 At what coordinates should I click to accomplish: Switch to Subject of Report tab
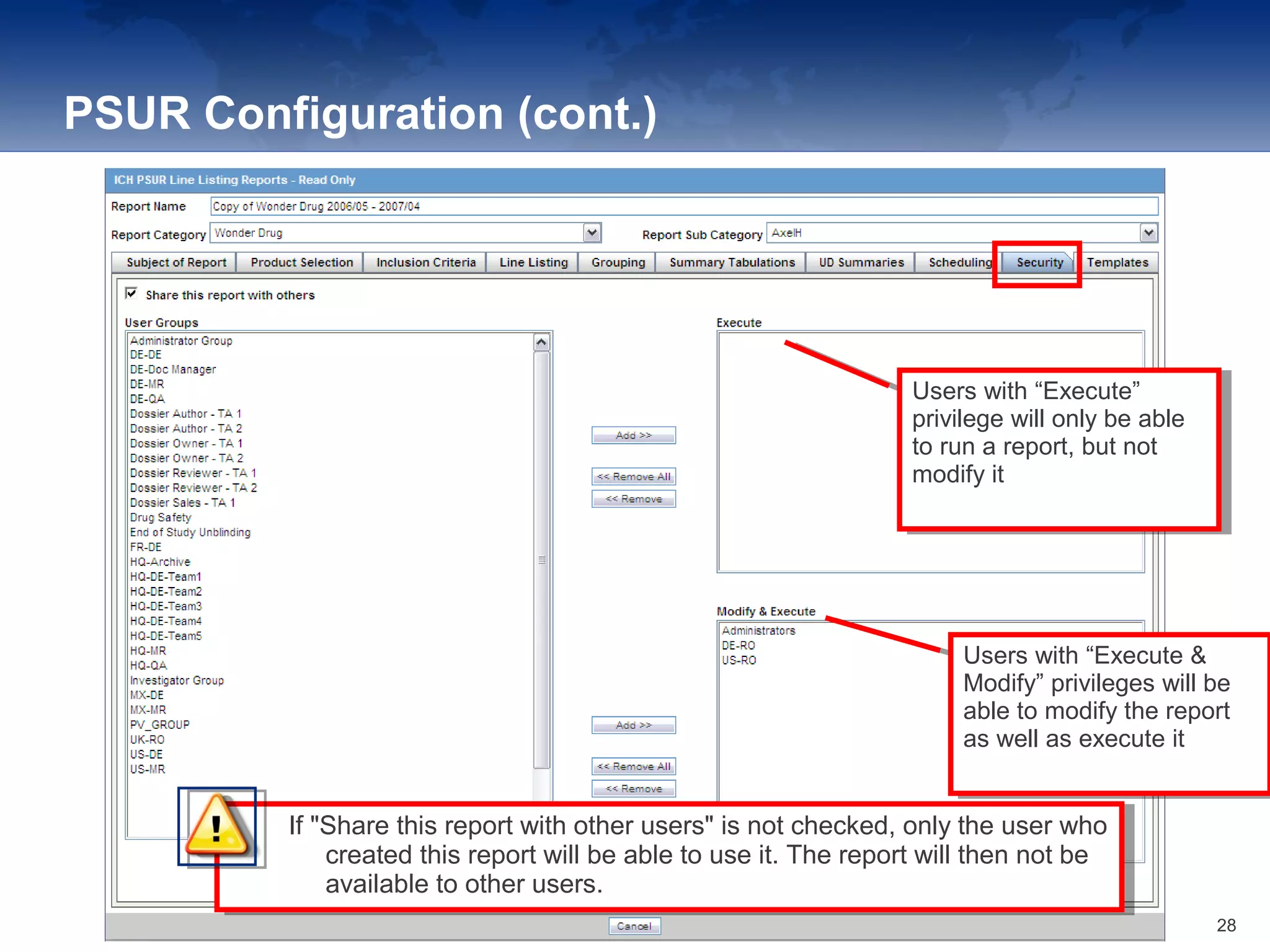tap(176, 262)
